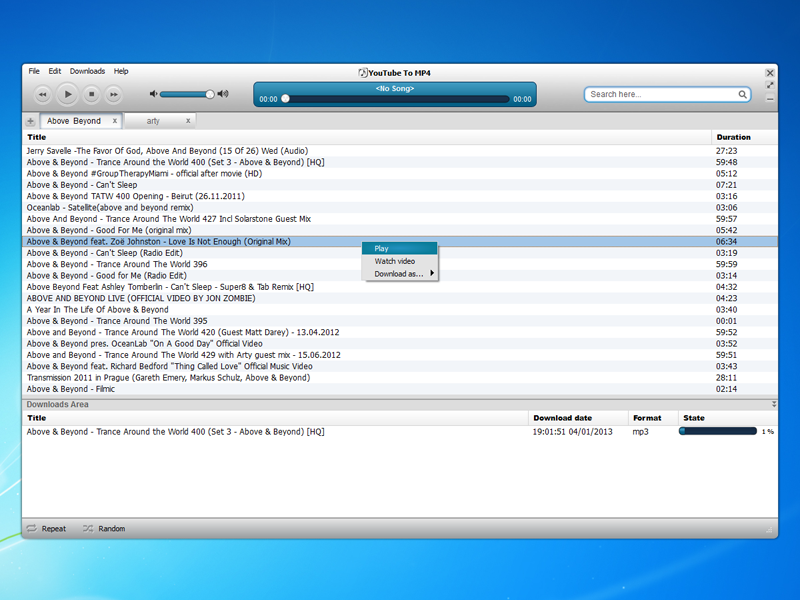Select 'Can't Sleep (Radio Edit)' row
This screenshot has width=800, height=600.
(x=400, y=253)
